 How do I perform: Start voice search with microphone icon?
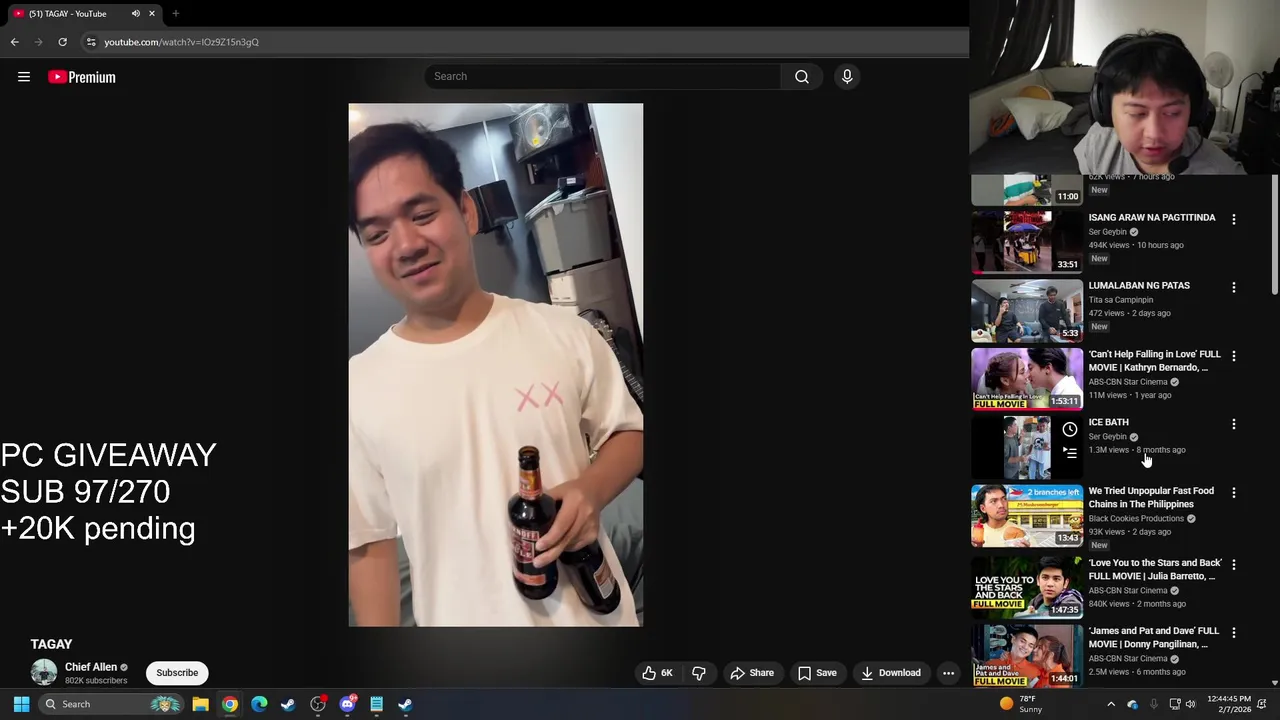[847, 76]
